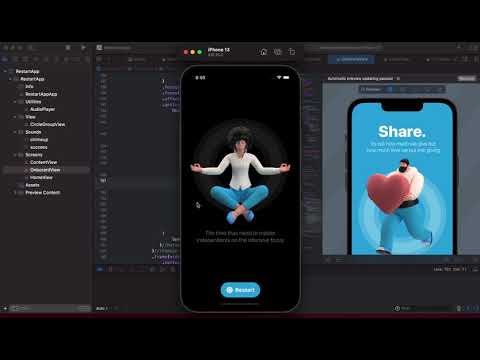Tap the Restart button in the Simulator
Viewport: 480px width, 360px height.
(240, 290)
